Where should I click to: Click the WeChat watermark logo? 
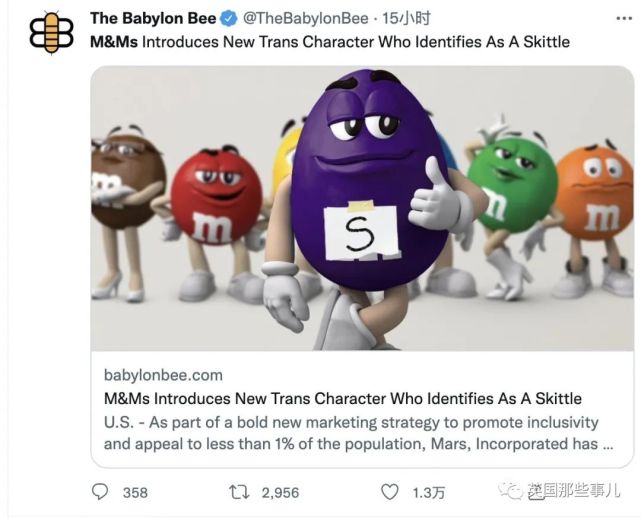513,491
